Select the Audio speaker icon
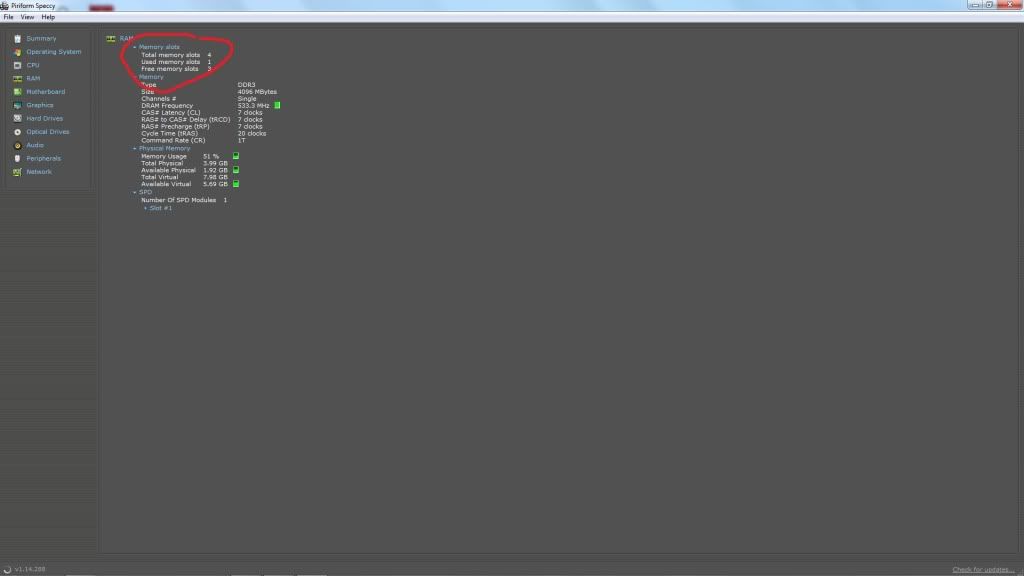 pyautogui.click(x=17, y=145)
